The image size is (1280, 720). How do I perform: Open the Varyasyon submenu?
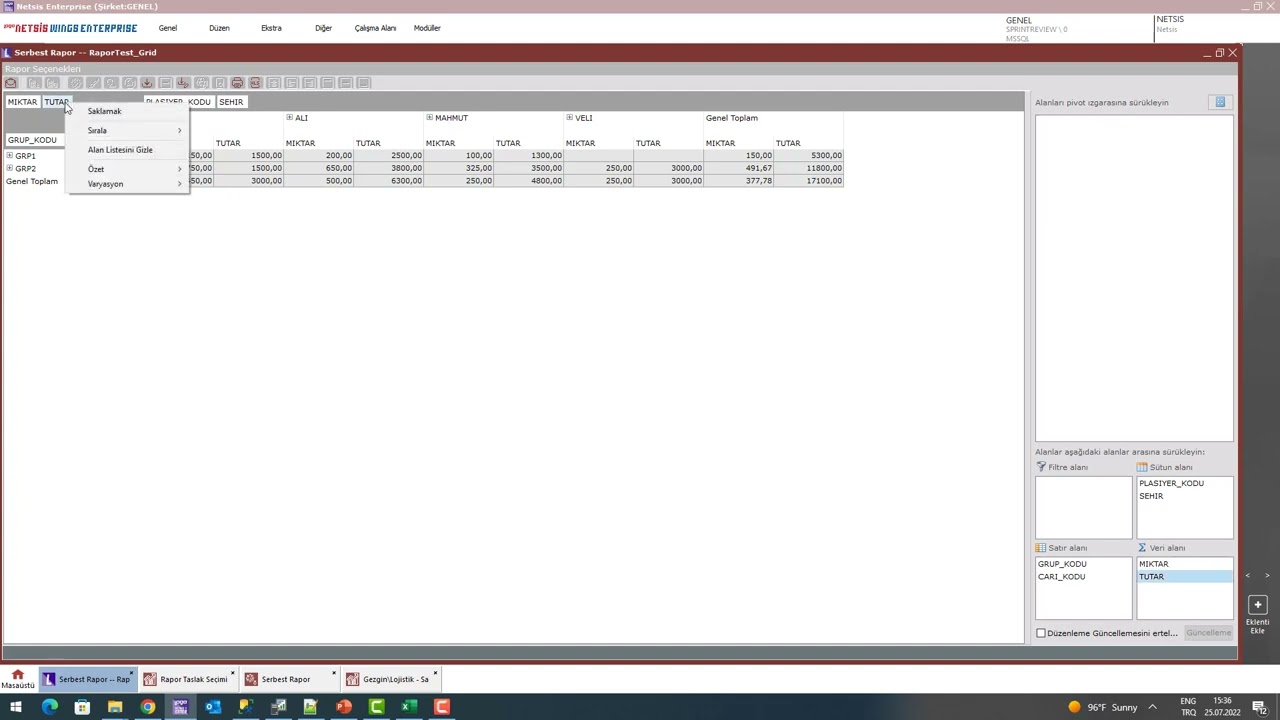point(128,184)
